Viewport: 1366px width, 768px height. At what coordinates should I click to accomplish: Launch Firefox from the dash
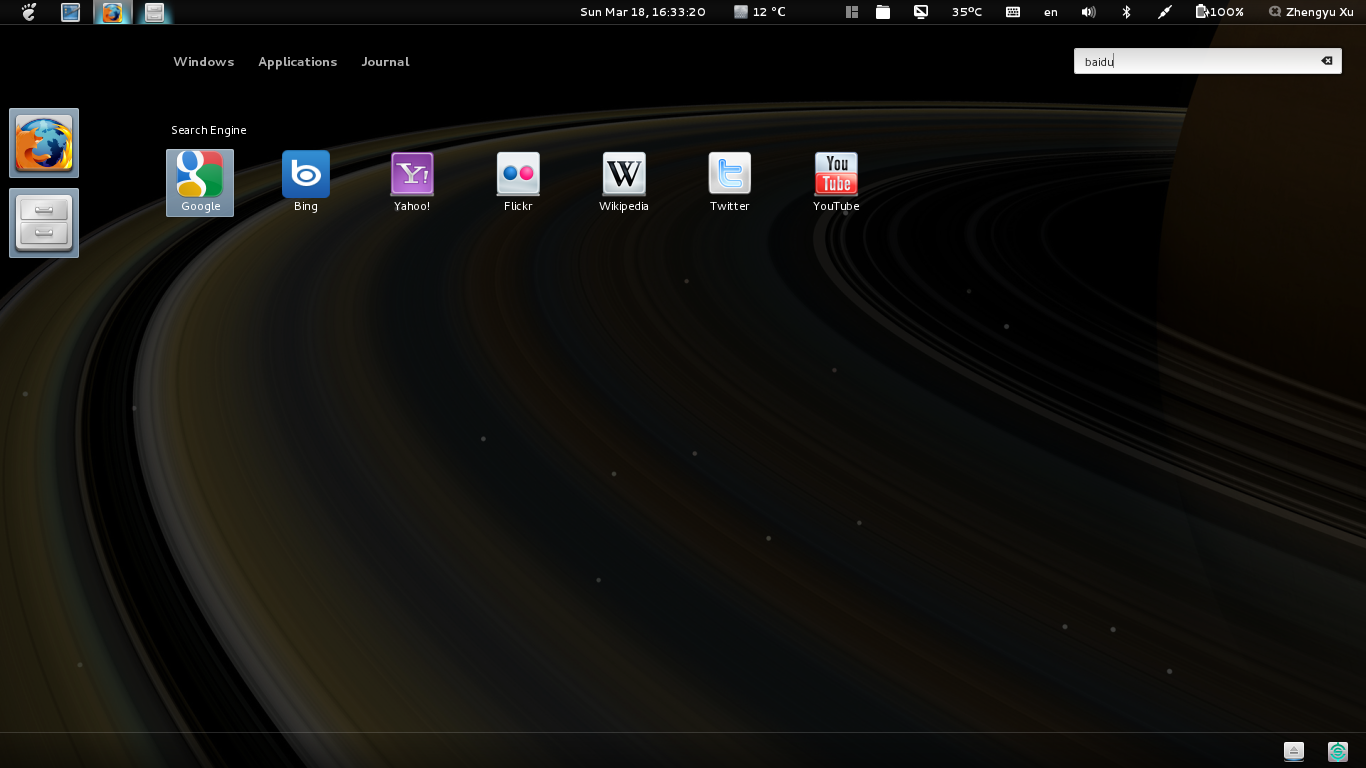[44, 143]
